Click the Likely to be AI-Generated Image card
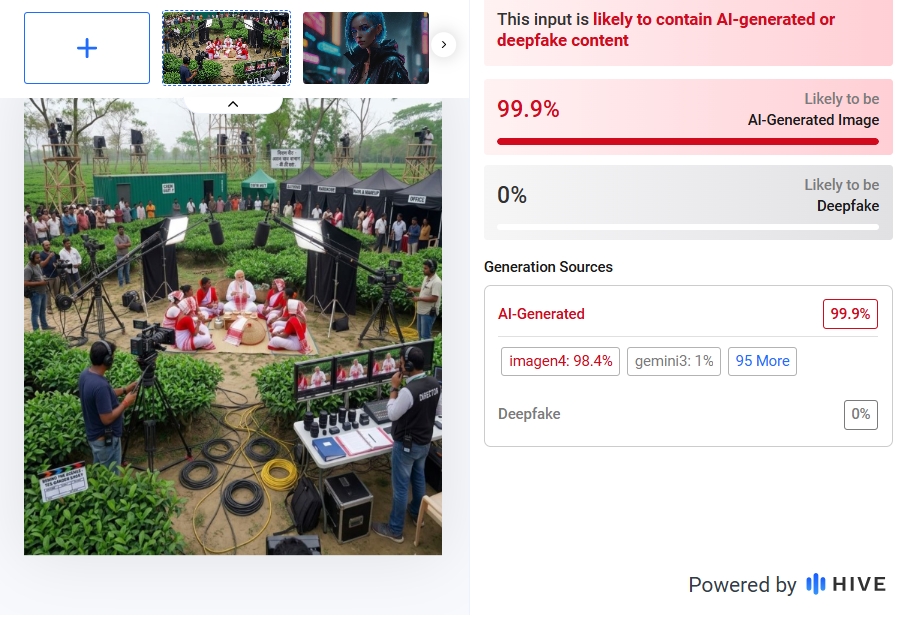The image size is (916, 617). coord(688,117)
